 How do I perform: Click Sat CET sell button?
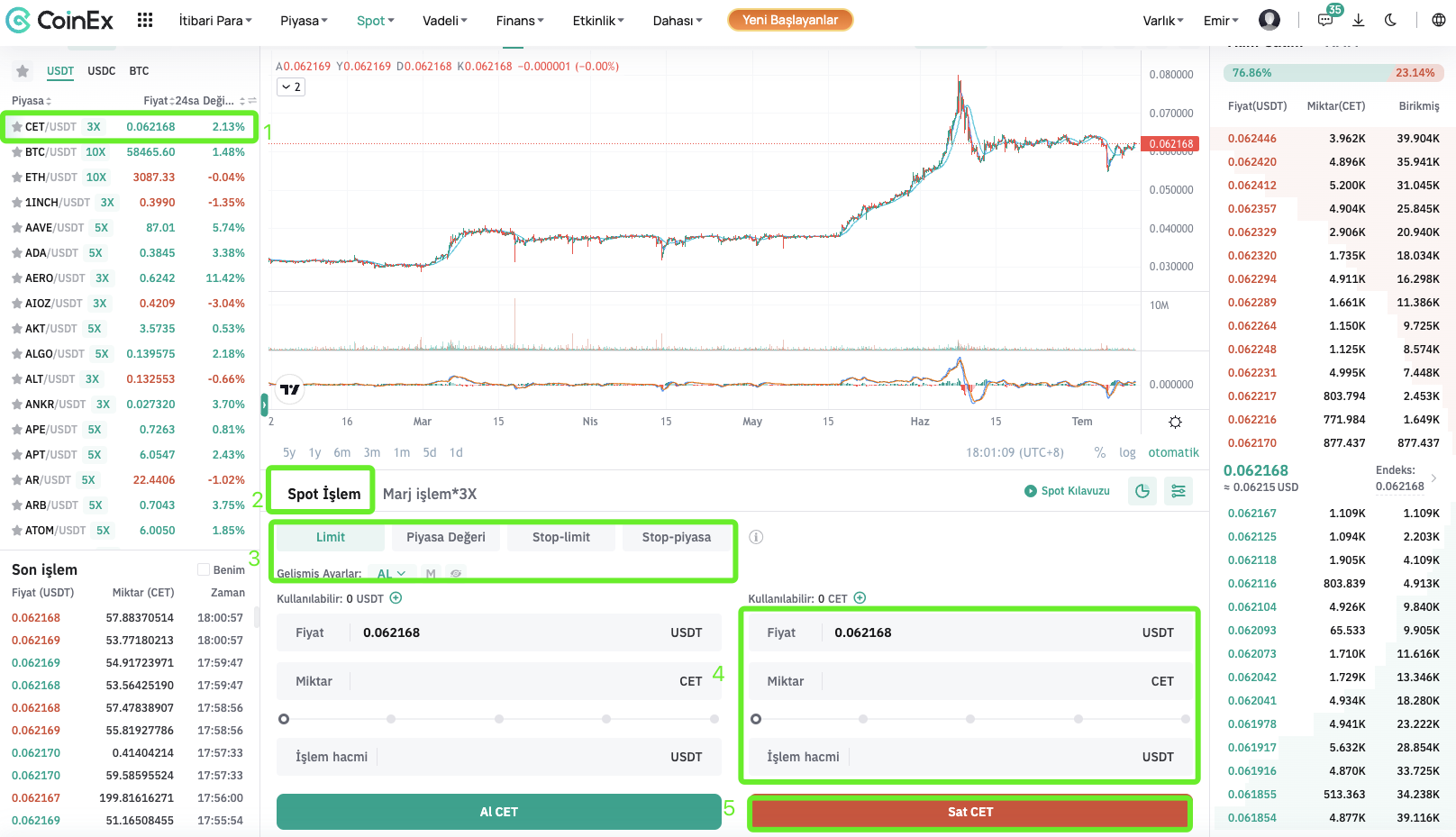point(970,812)
